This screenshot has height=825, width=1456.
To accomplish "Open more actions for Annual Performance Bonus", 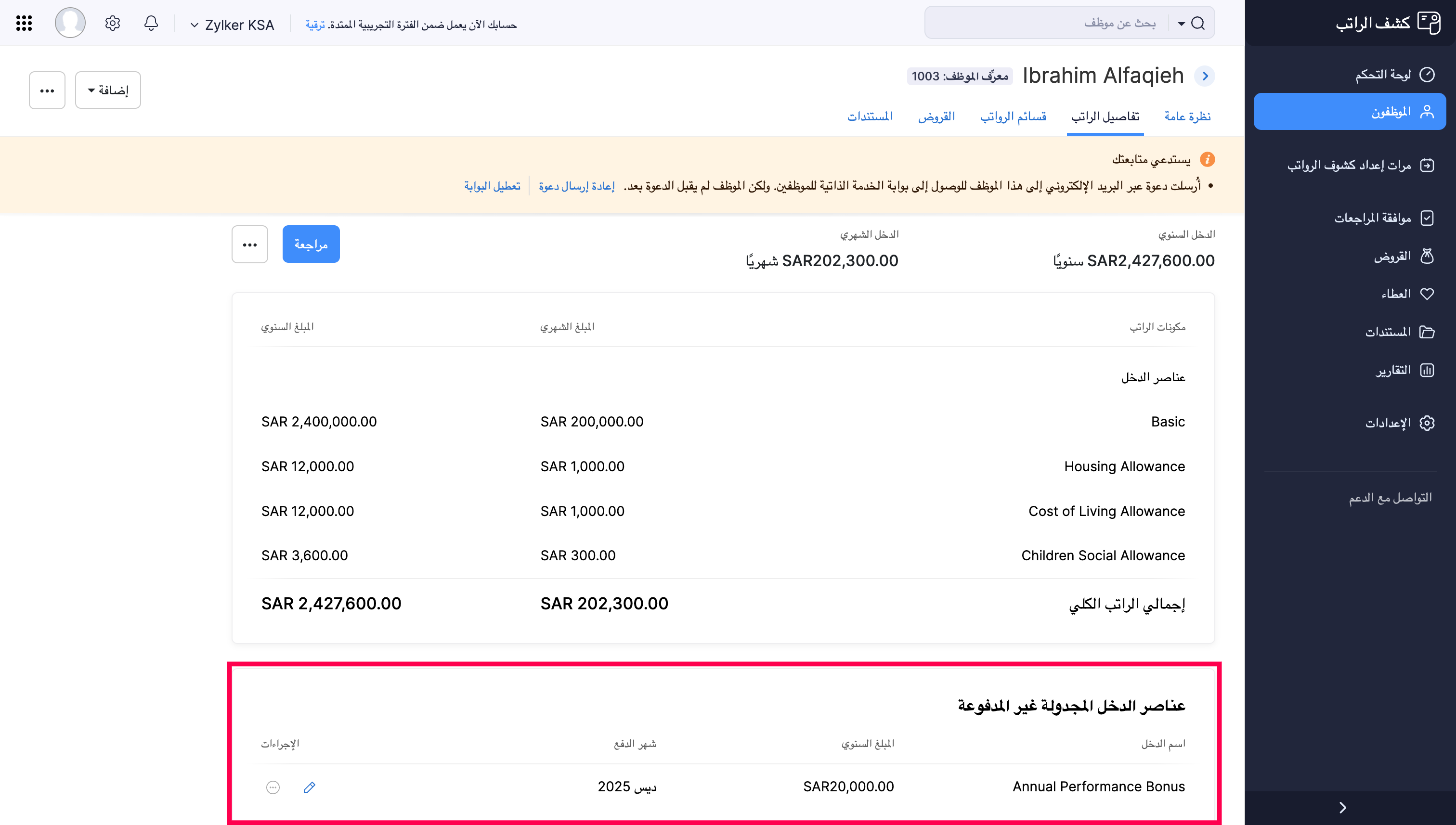I will tap(273, 787).
